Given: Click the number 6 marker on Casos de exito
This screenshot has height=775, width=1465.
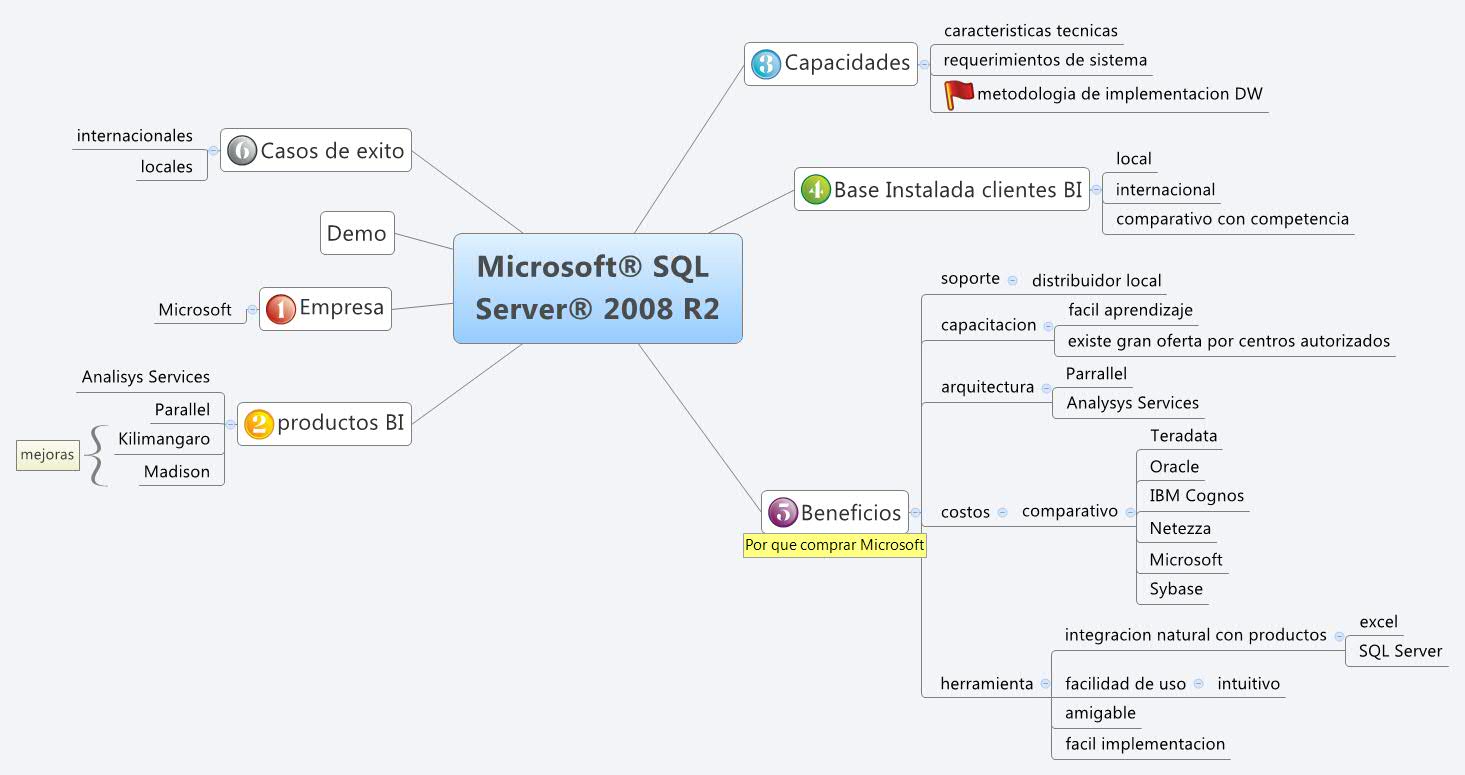Looking at the screenshot, I should pyautogui.click(x=240, y=150).
